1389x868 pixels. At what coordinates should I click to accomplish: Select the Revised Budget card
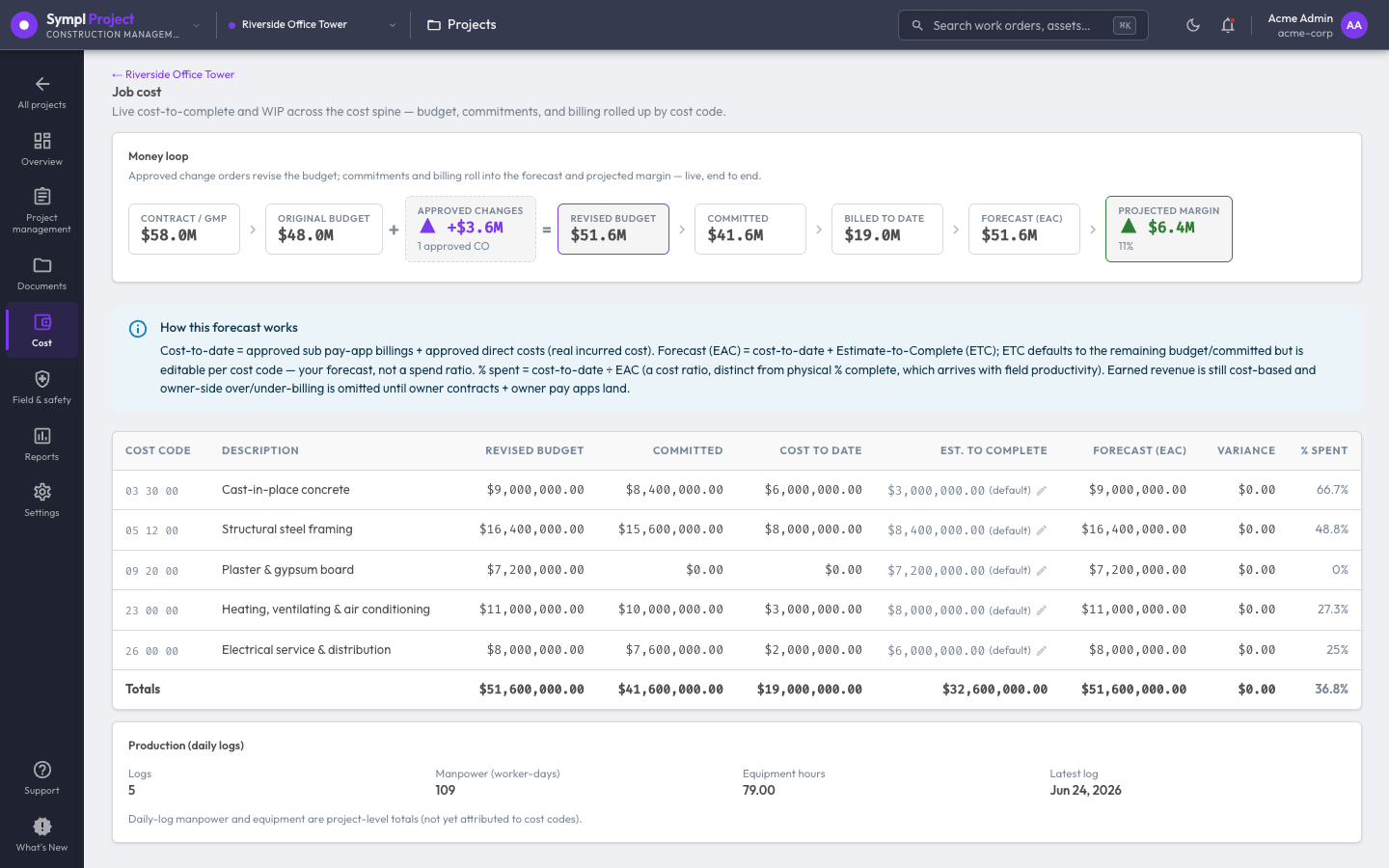(613, 229)
